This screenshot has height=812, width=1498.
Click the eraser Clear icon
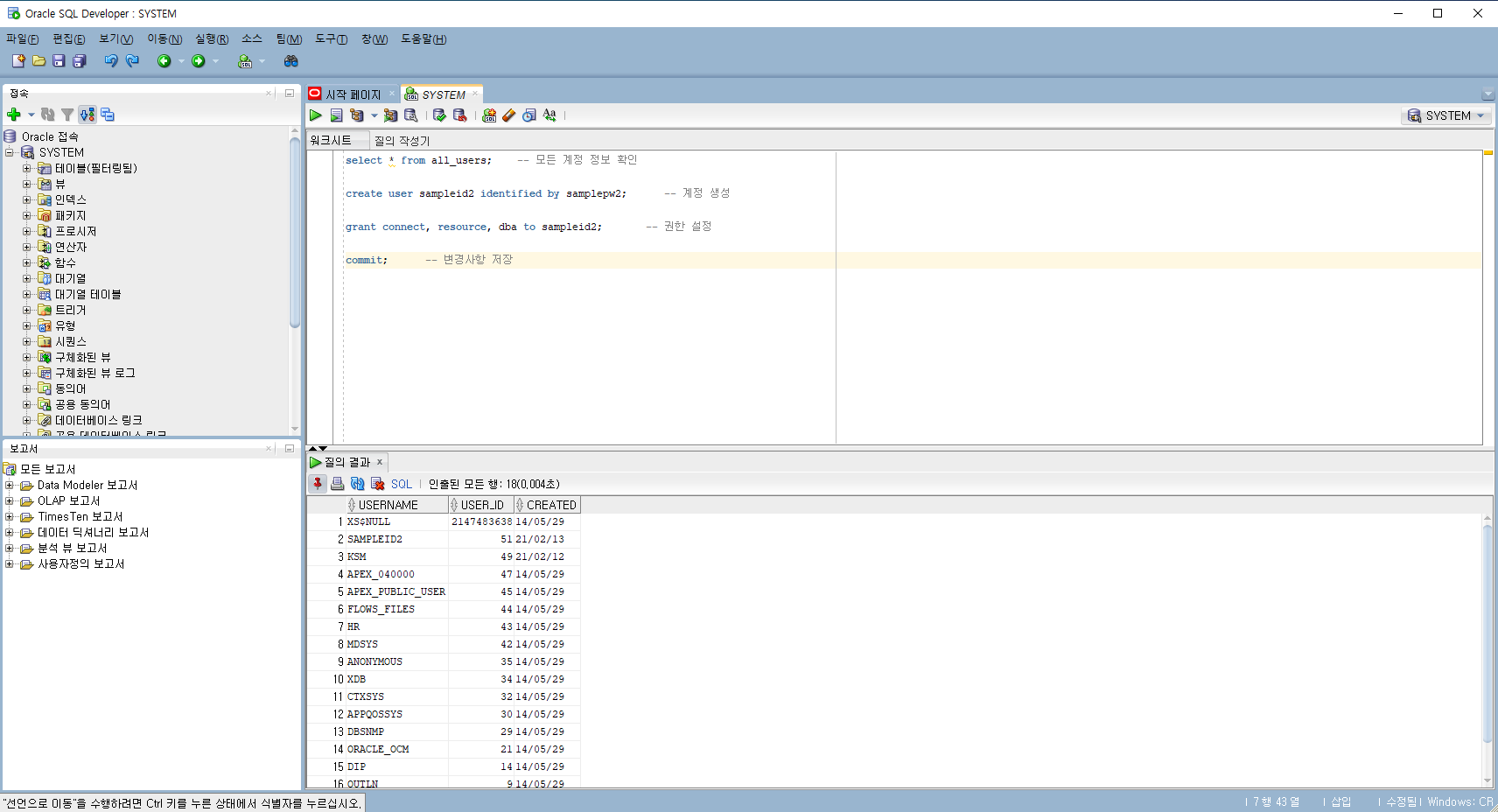pos(509,115)
